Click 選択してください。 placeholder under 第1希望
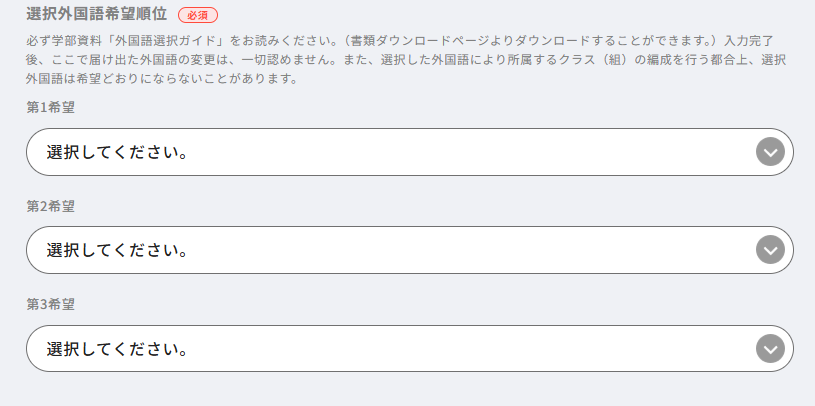The image size is (815, 406). (118, 153)
